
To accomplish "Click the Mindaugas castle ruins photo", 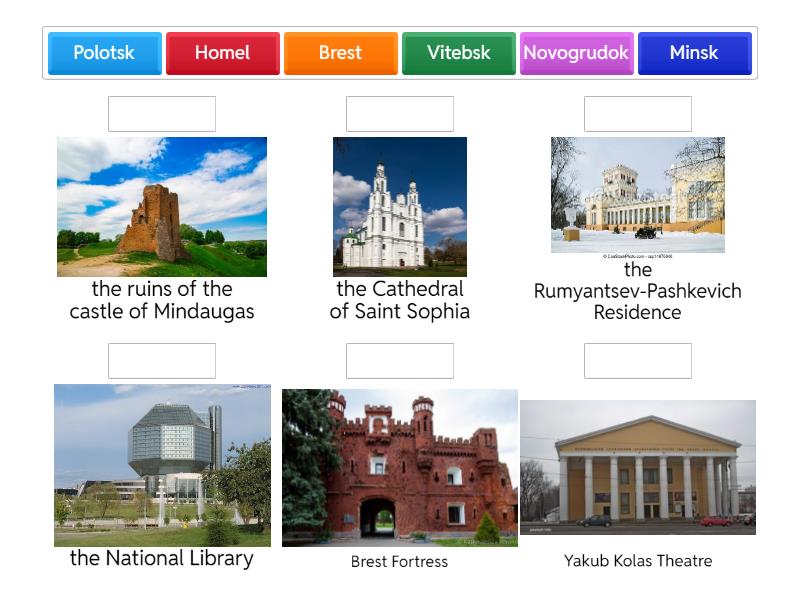I will click(162, 207).
